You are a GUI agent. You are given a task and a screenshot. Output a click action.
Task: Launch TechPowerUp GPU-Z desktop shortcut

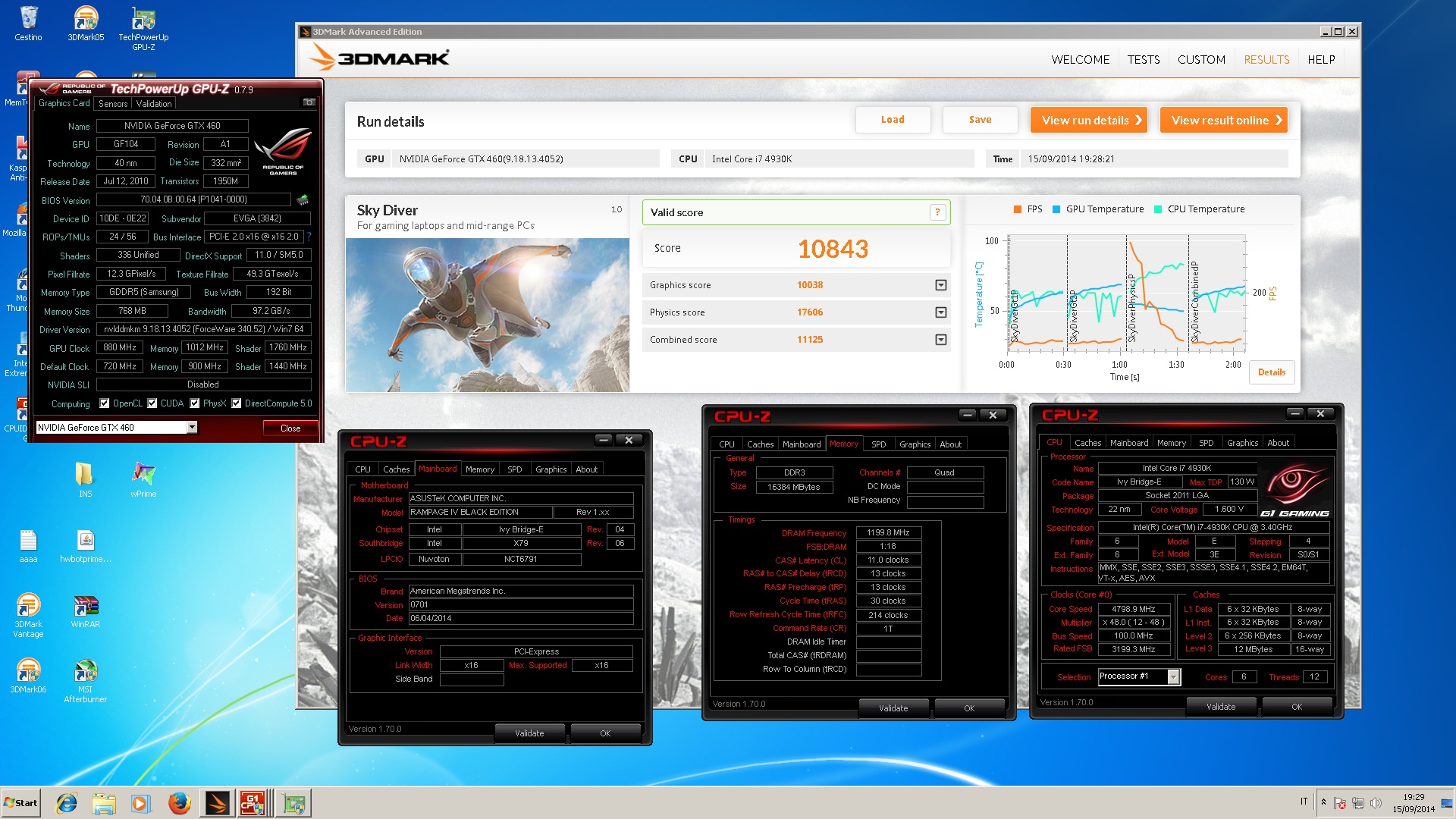click(x=143, y=27)
